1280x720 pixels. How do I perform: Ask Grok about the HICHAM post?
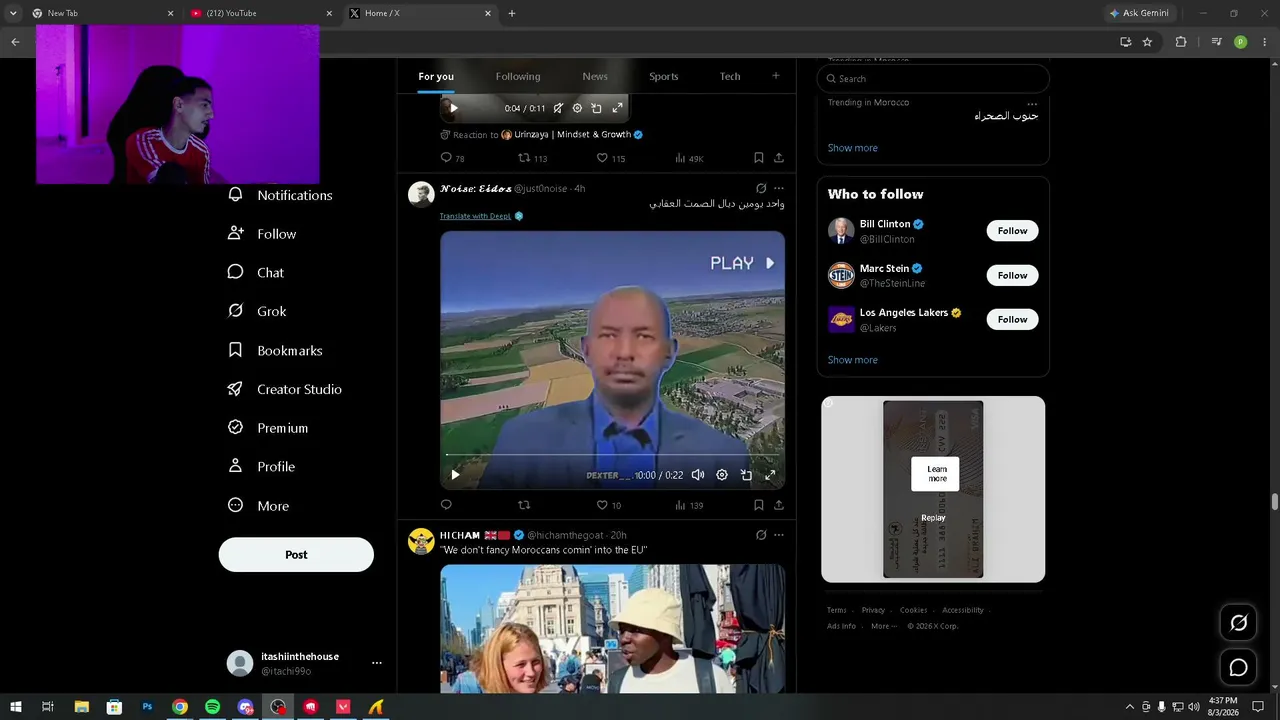(x=761, y=535)
